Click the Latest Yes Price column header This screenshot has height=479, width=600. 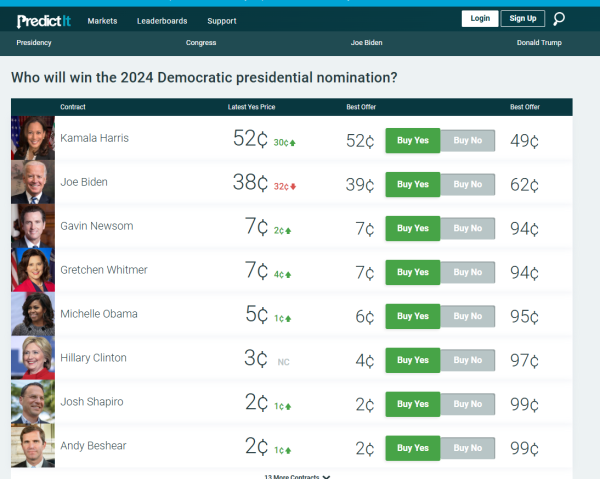(x=251, y=107)
